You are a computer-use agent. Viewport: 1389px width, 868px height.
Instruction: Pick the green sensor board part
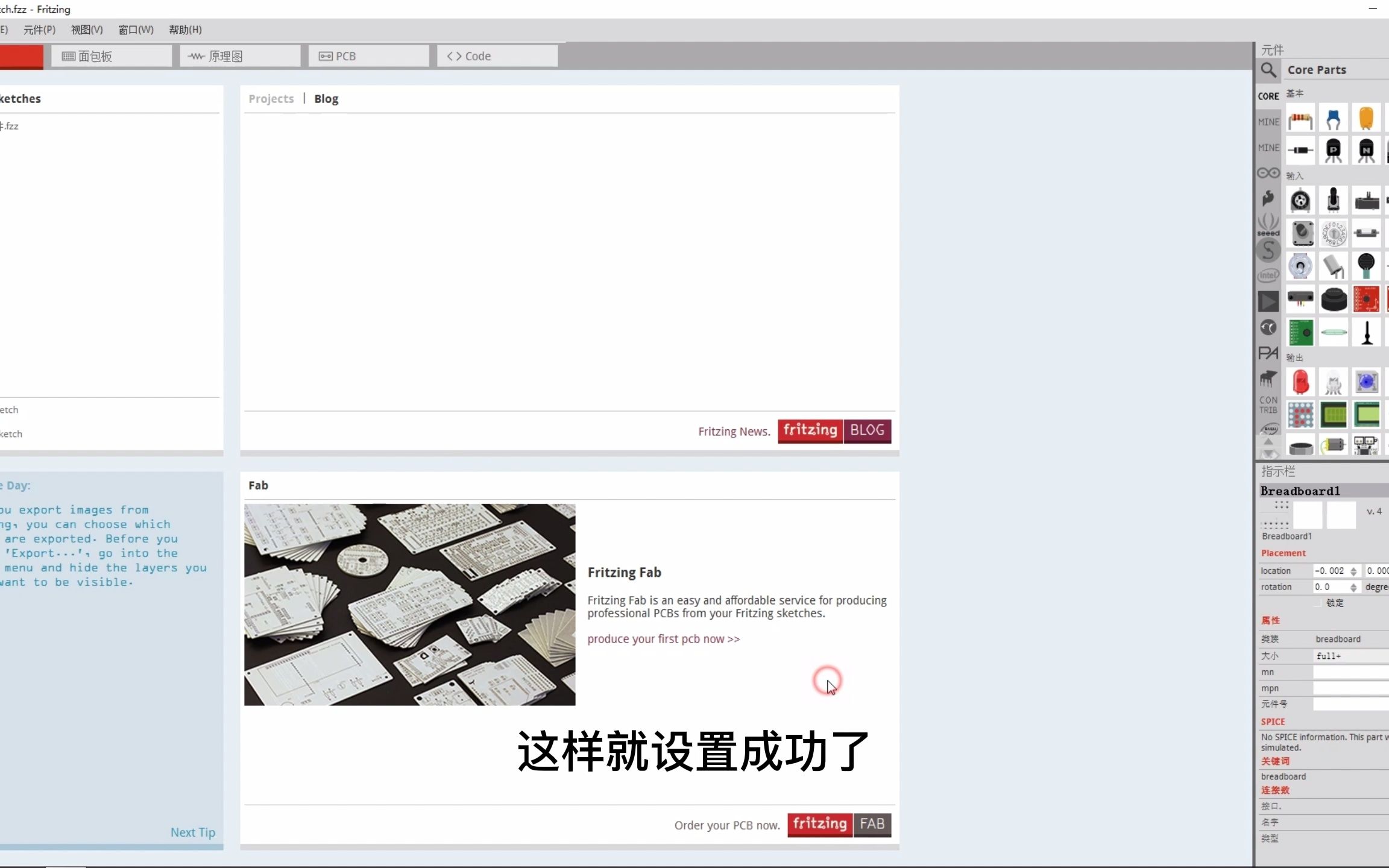pyautogui.click(x=1300, y=332)
